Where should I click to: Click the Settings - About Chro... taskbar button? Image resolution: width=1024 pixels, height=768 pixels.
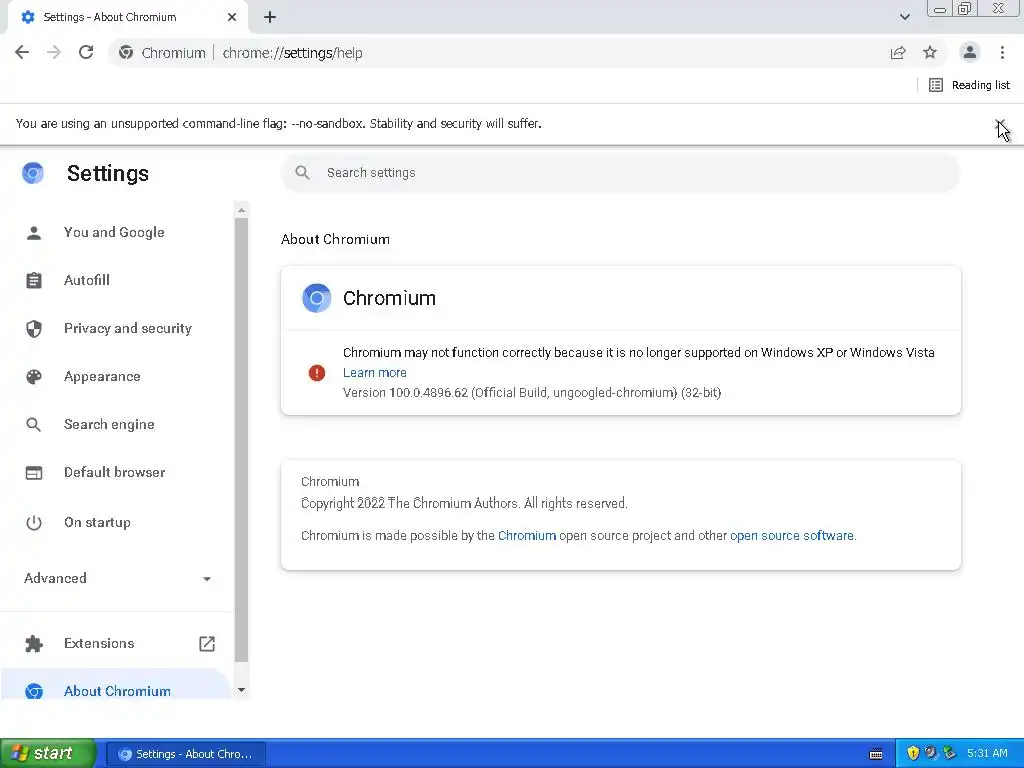tap(185, 754)
